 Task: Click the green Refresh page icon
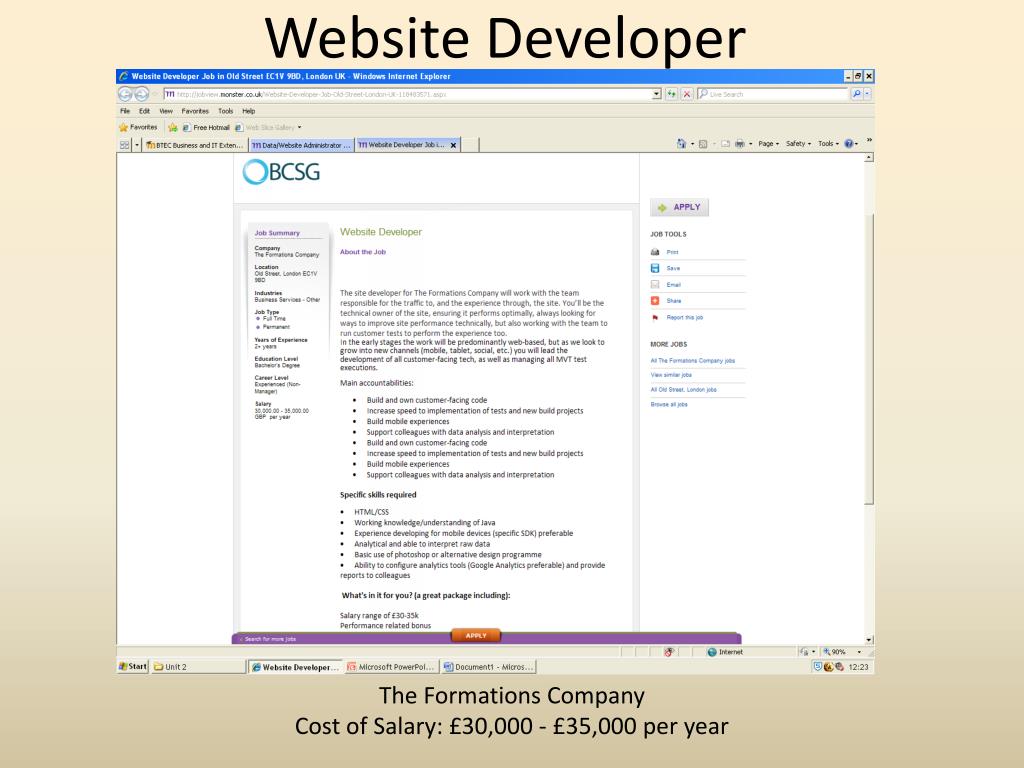coord(671,94)
